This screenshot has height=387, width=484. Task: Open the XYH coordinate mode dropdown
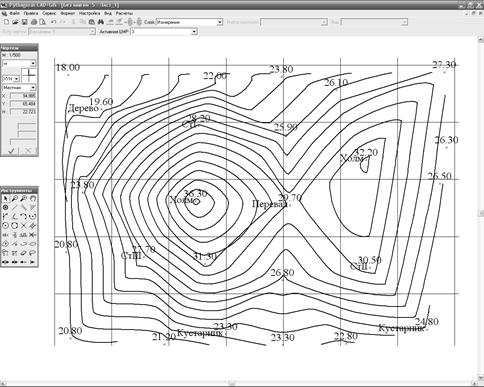coord(16,79)
